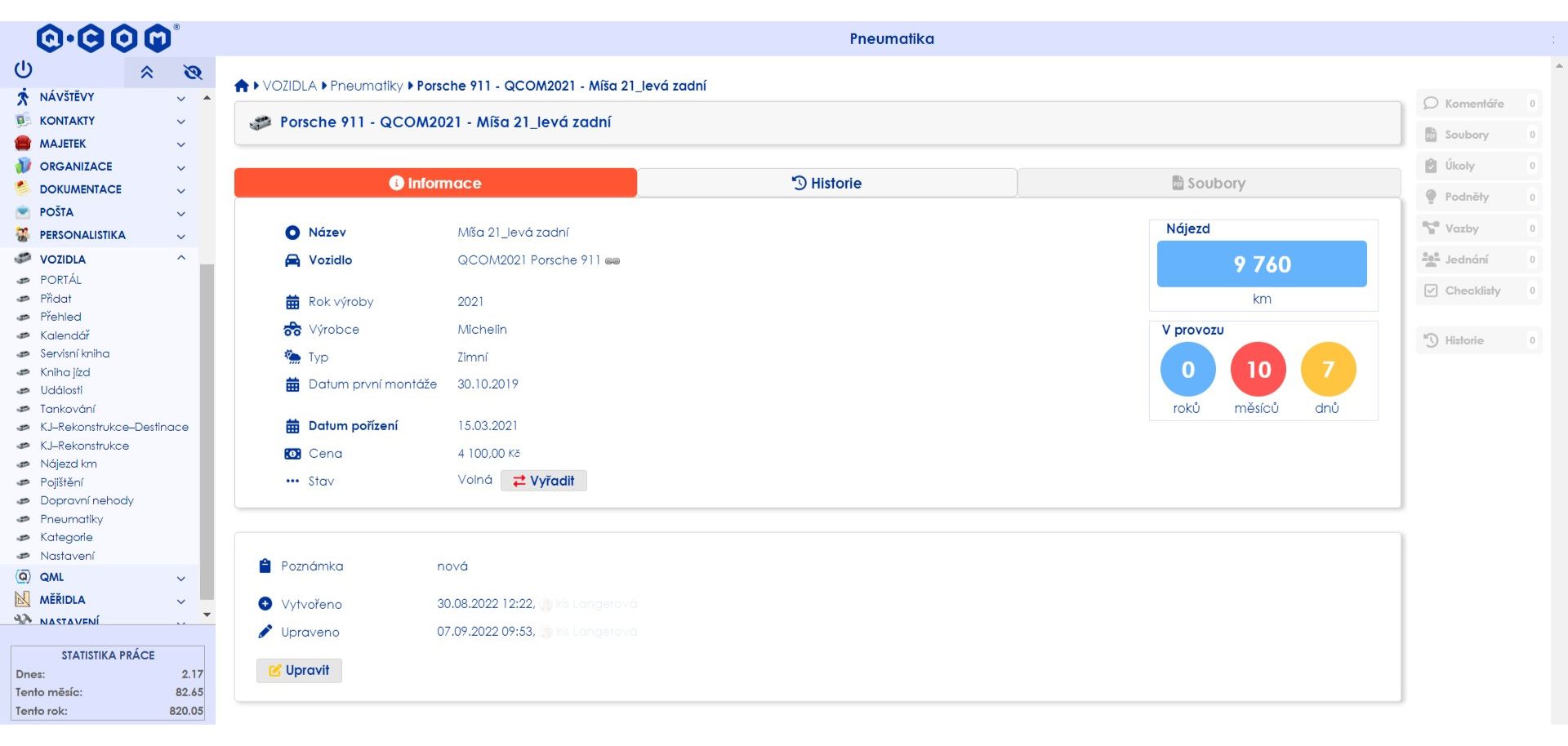Open the Soubory side panel
Screen dimensions: 1568x746
click(1478, 135)
